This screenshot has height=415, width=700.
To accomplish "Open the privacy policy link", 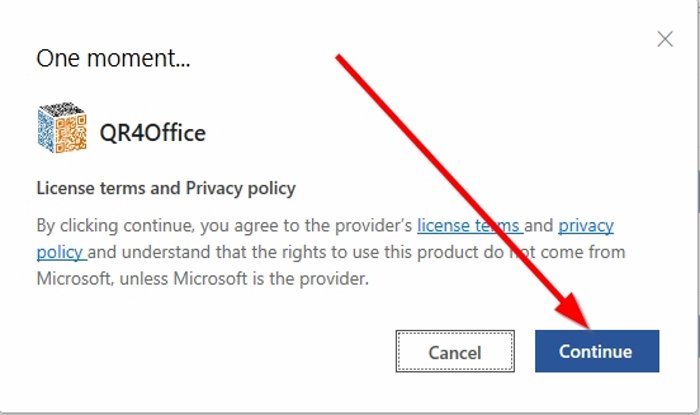I will (x=585, y=225).
